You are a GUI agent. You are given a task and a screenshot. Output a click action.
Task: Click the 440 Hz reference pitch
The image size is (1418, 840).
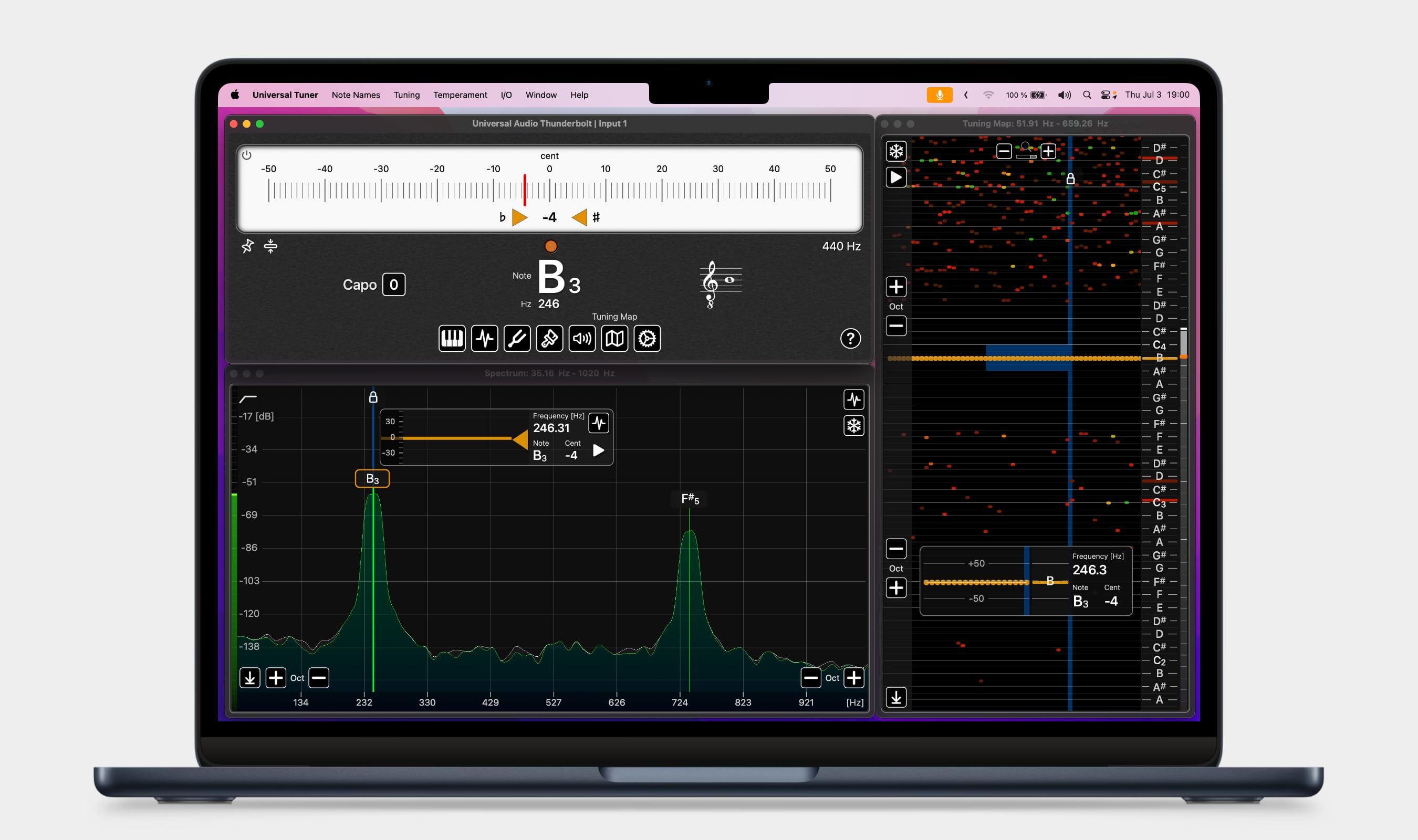click(x=841, y=246)
